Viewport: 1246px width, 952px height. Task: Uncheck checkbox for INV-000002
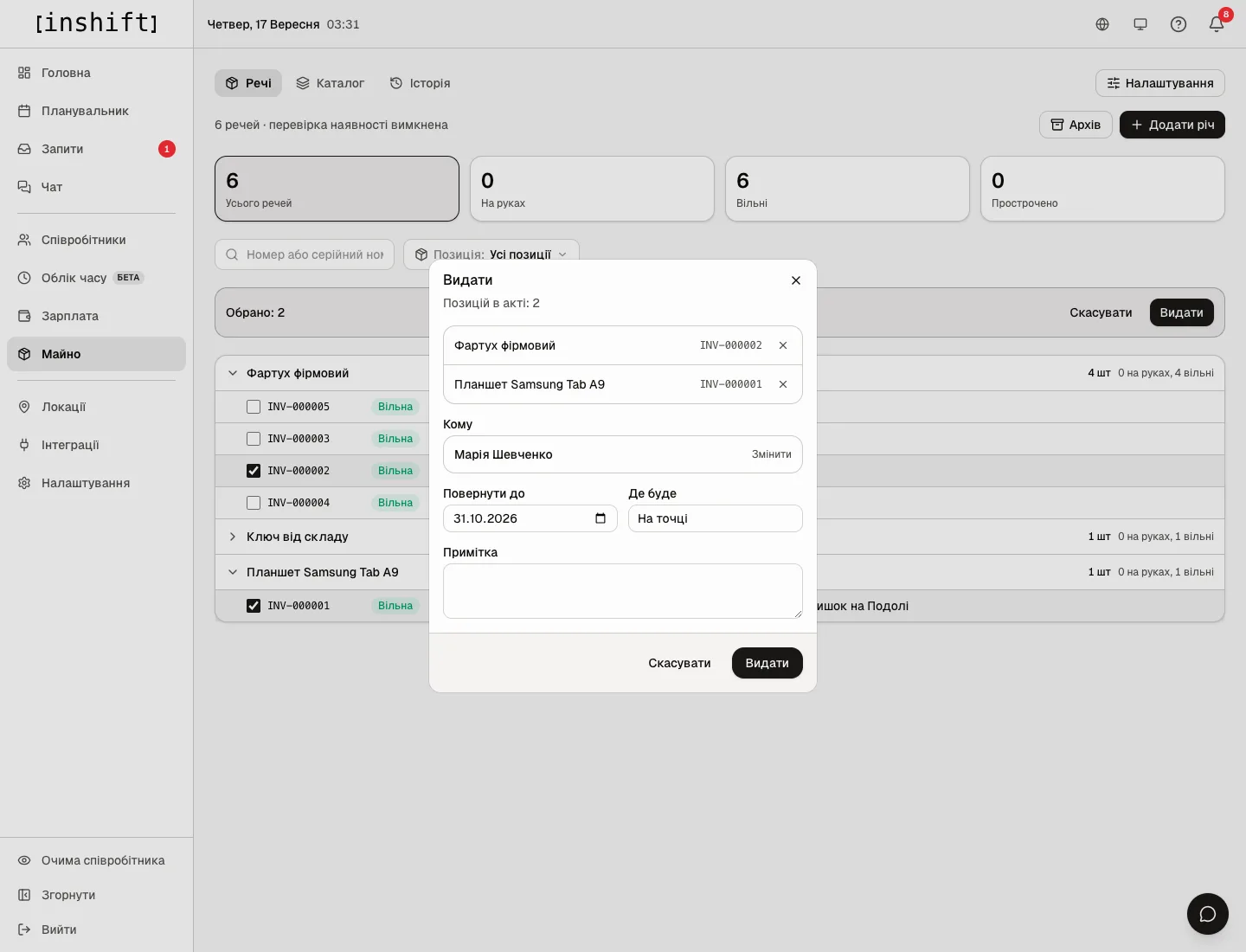pyautogui.click(x=254, y=471)
